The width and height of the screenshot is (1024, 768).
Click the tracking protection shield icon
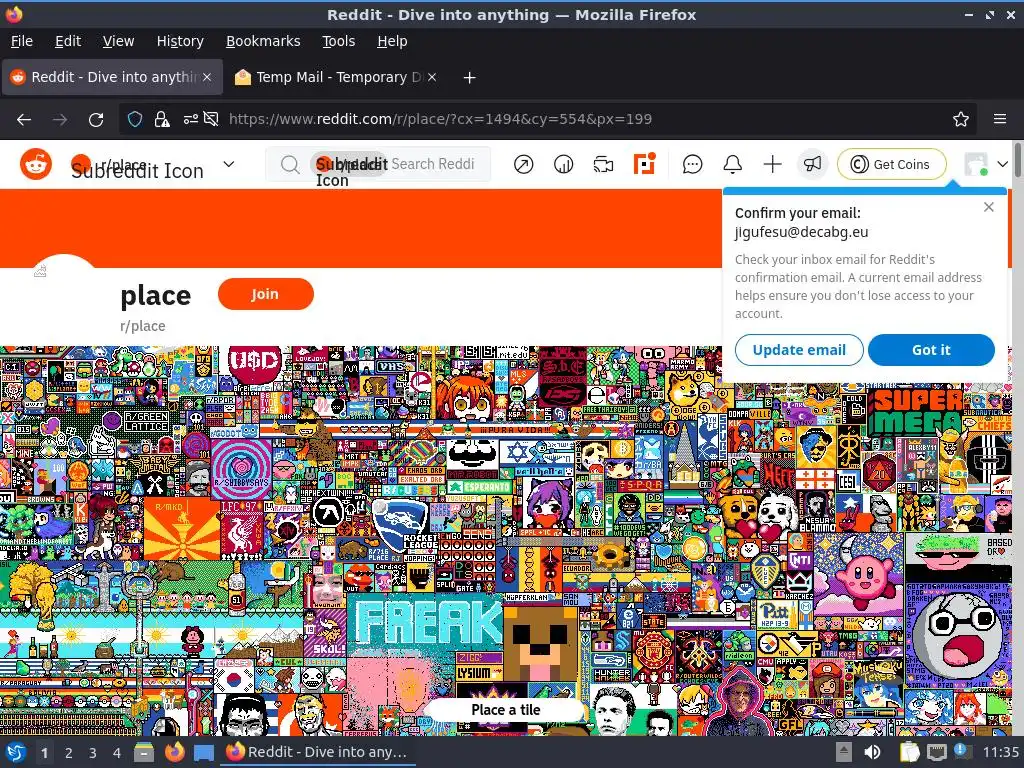coord(135,120)
